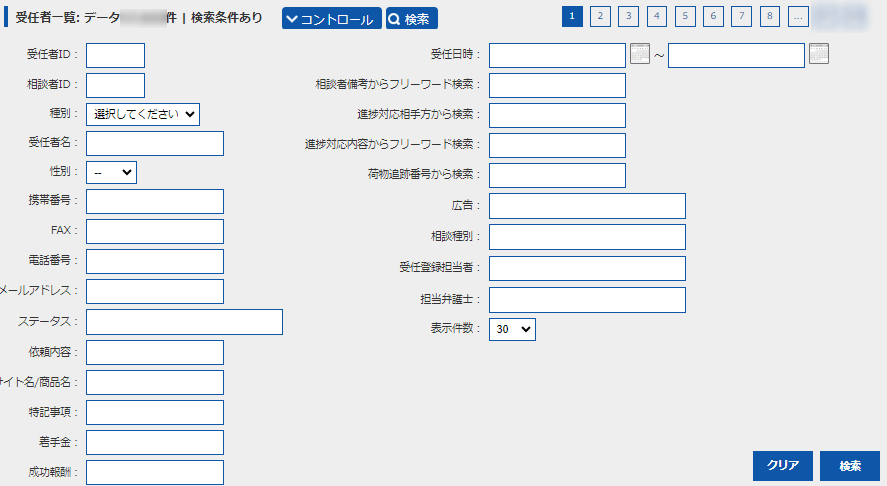Select the メールアドレス input box
Screen dimensions: 887x486
click(155, 291)
